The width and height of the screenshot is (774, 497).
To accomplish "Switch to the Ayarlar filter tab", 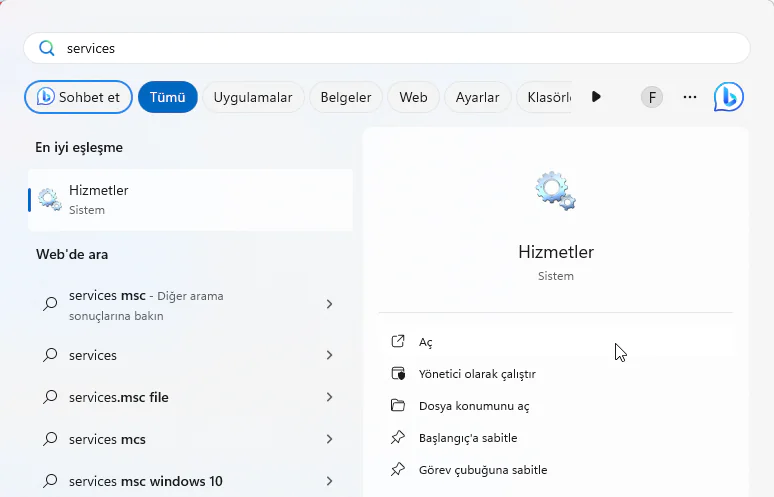I will tap(477, 97).
